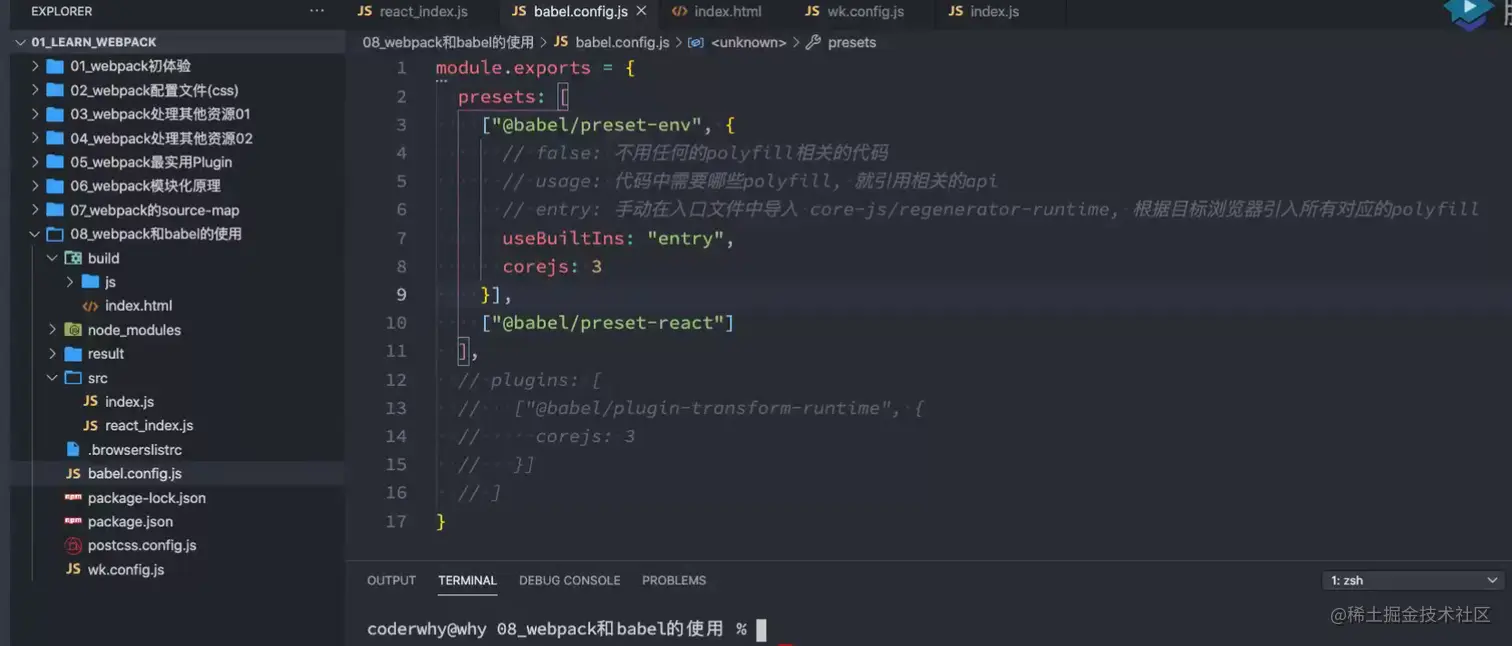Screen dimensions: 1512x646
Task: Open terminal selector dropdown 1: zsh
Action: pyautogui.click(x=1413, y=580)
